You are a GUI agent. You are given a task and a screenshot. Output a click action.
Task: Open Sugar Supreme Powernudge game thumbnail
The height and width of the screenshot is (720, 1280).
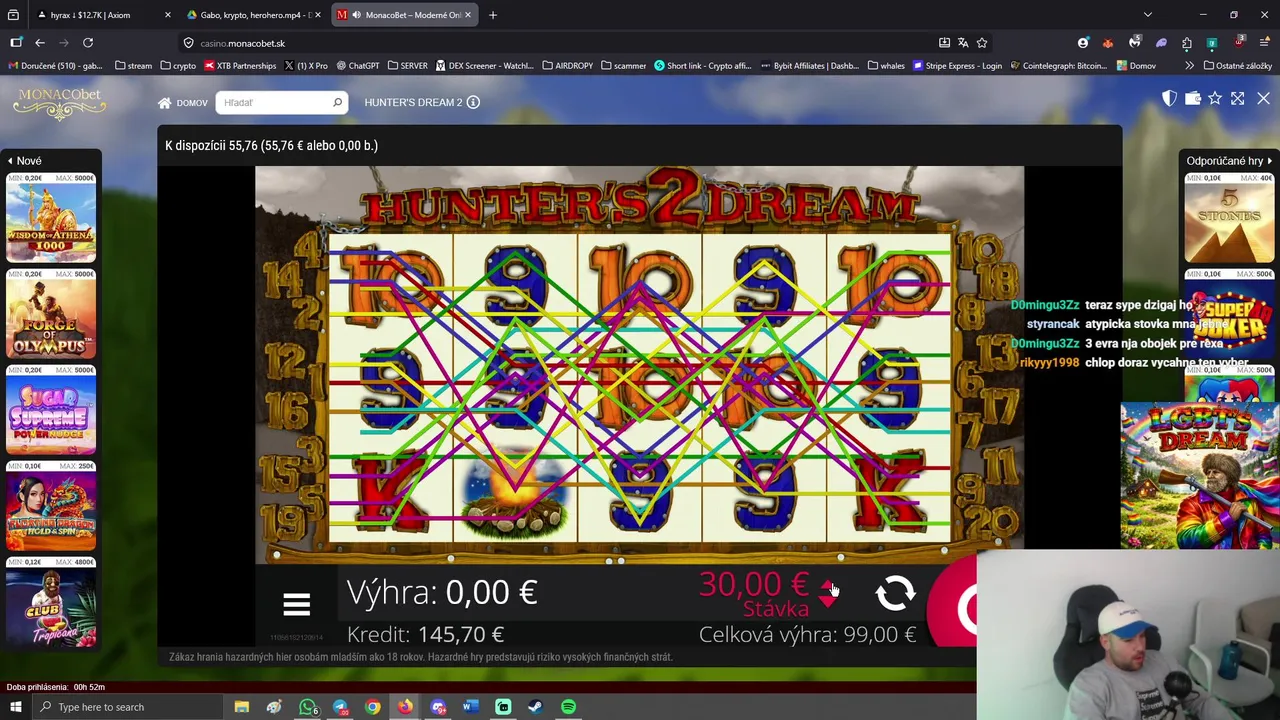pos(51,410)
